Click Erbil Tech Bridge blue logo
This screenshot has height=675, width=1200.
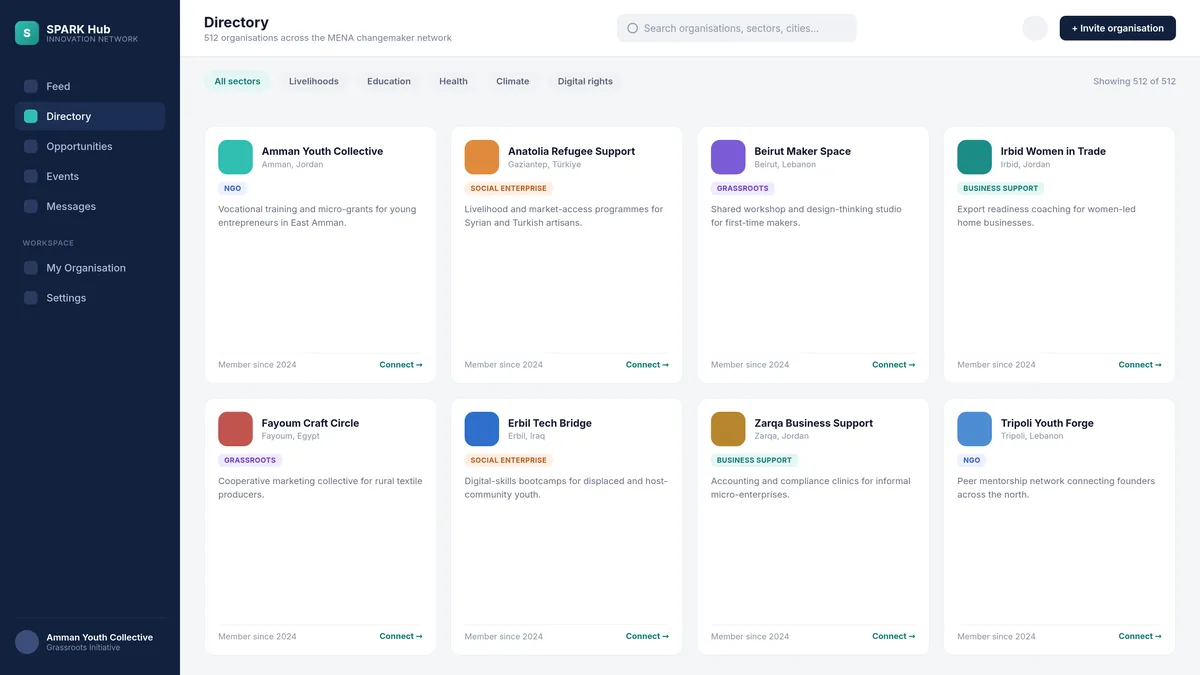click(x=482, y=429)
